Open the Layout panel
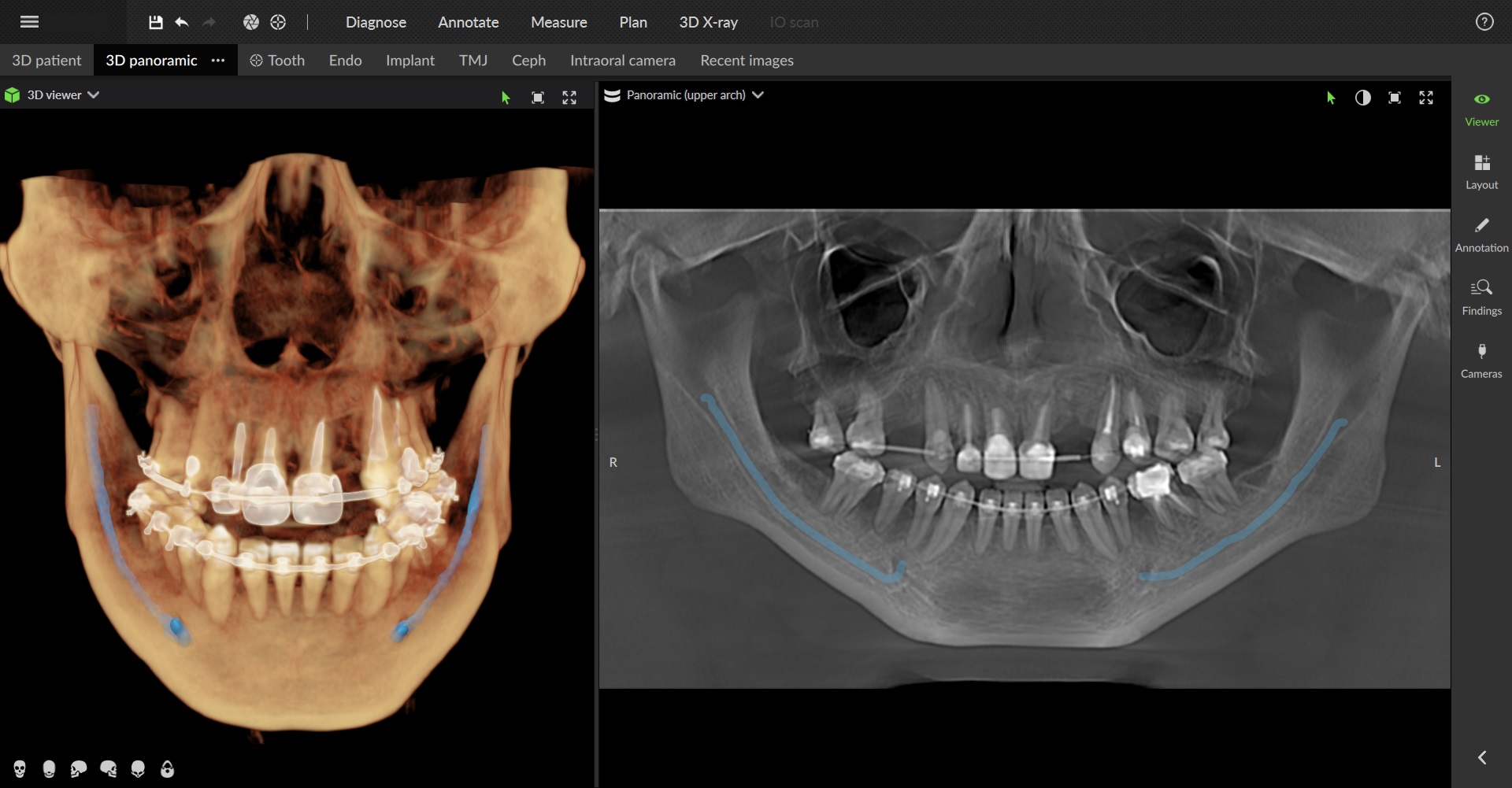Screen dimensions: 1512x788 pyautogui.click(x=1481, y=171)
